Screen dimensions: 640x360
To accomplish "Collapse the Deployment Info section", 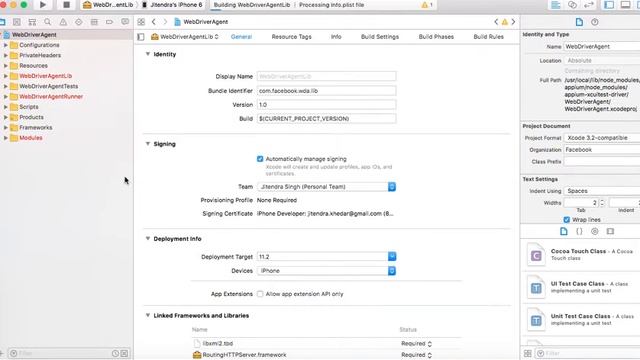I will click(148, 238).
